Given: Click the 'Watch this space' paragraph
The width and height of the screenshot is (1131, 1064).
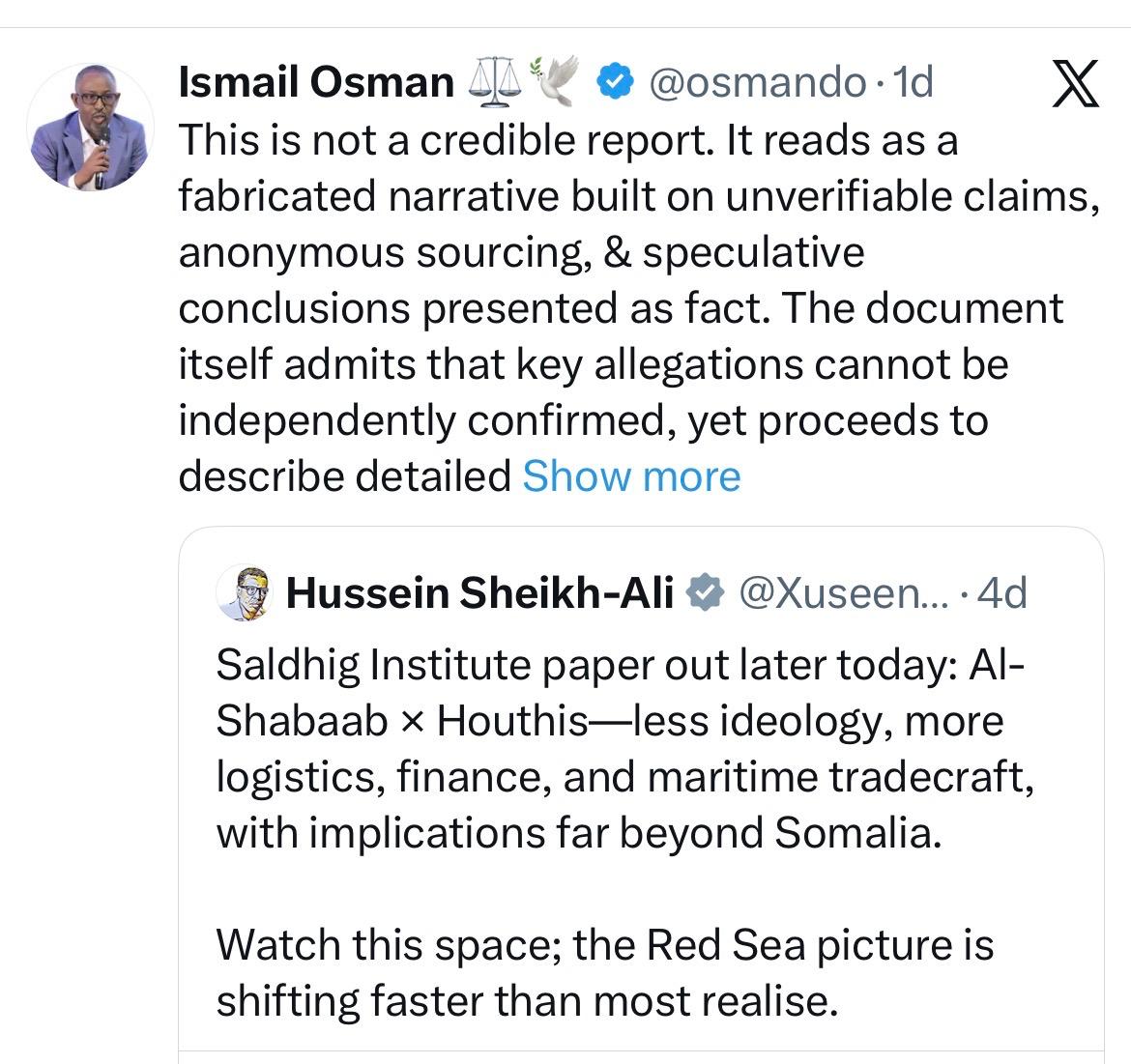Looking at the screenshot, I should pos(604,944).
